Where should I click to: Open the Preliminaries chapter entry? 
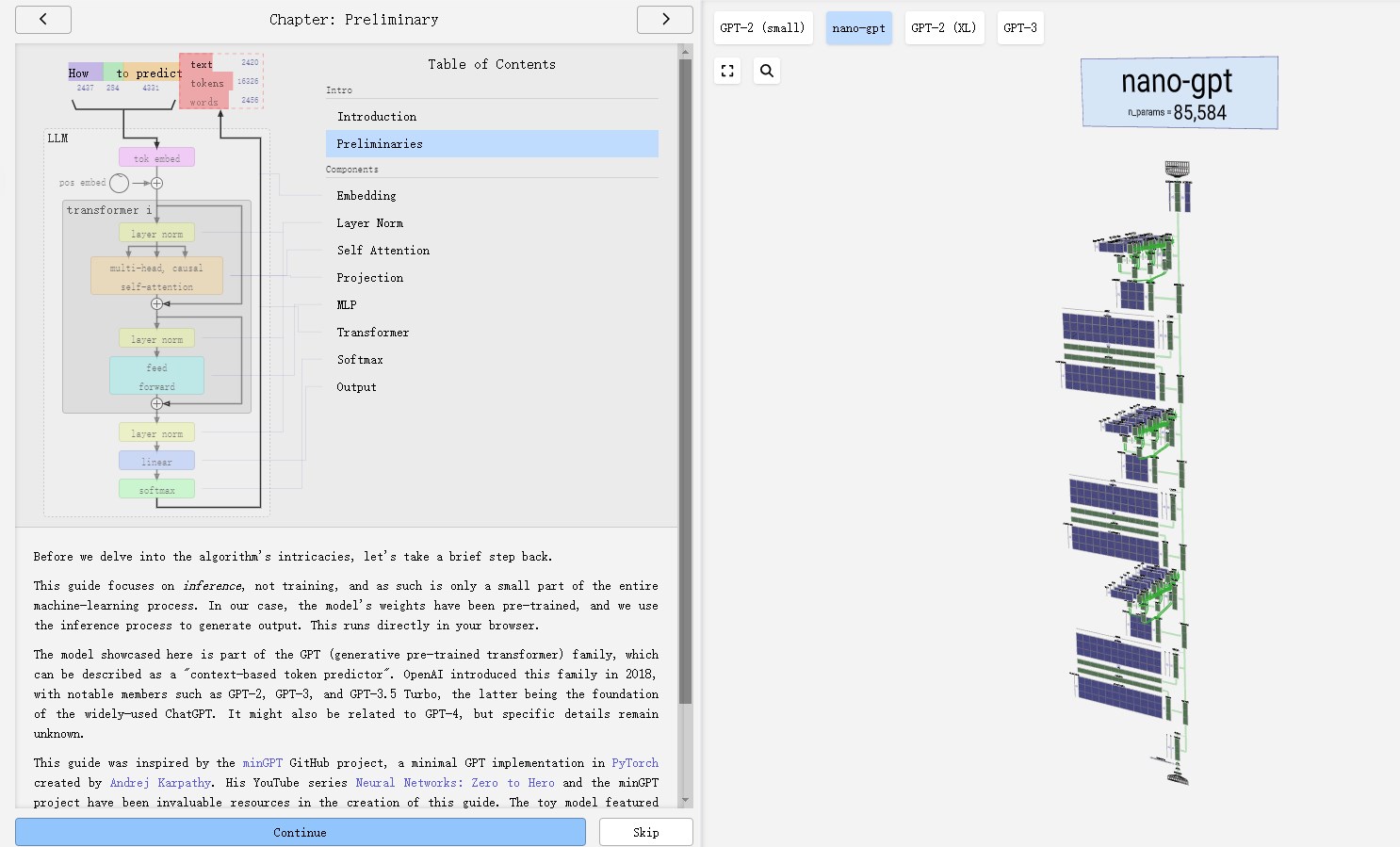tap(492, 144)
